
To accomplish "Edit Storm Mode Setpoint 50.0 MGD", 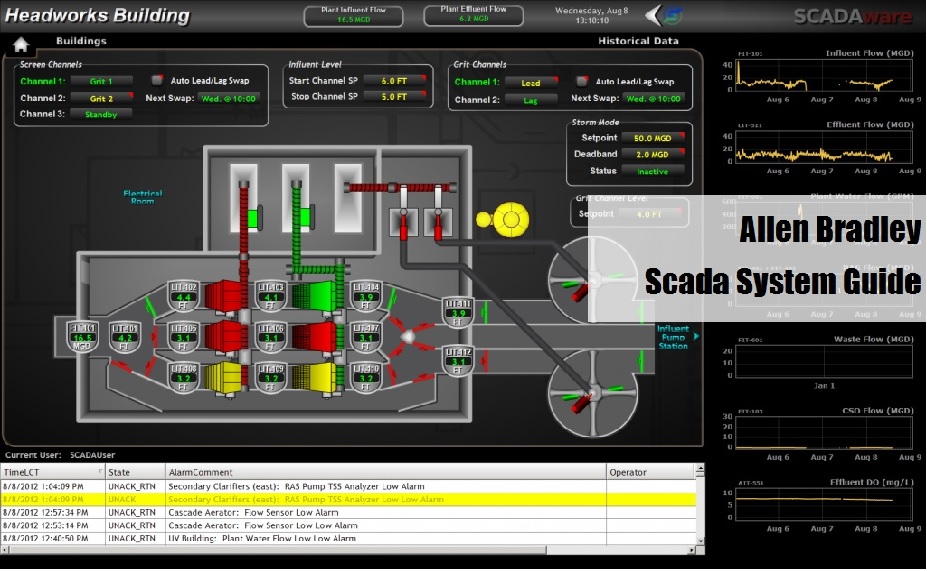I will (653, 138).
